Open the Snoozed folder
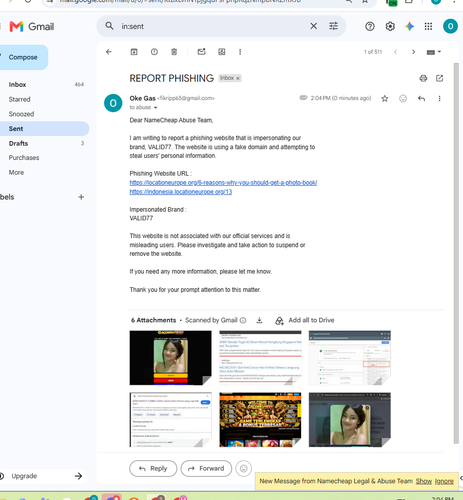 click(x=21, y=114)
